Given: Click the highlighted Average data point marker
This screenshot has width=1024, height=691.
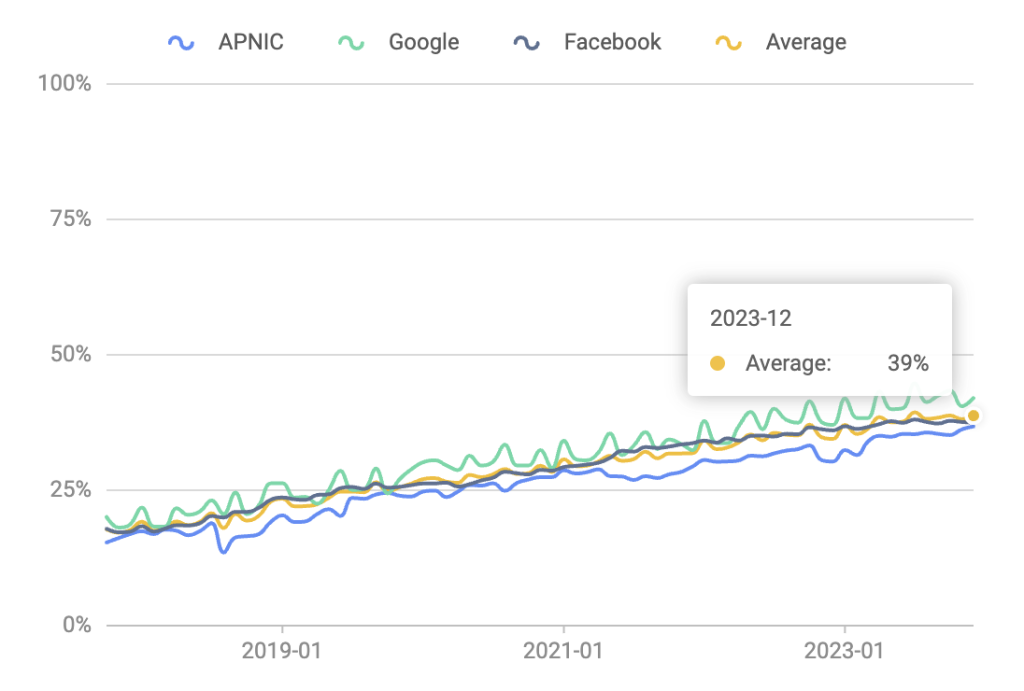Looking at the screenshot, I should tap(973, 415).
